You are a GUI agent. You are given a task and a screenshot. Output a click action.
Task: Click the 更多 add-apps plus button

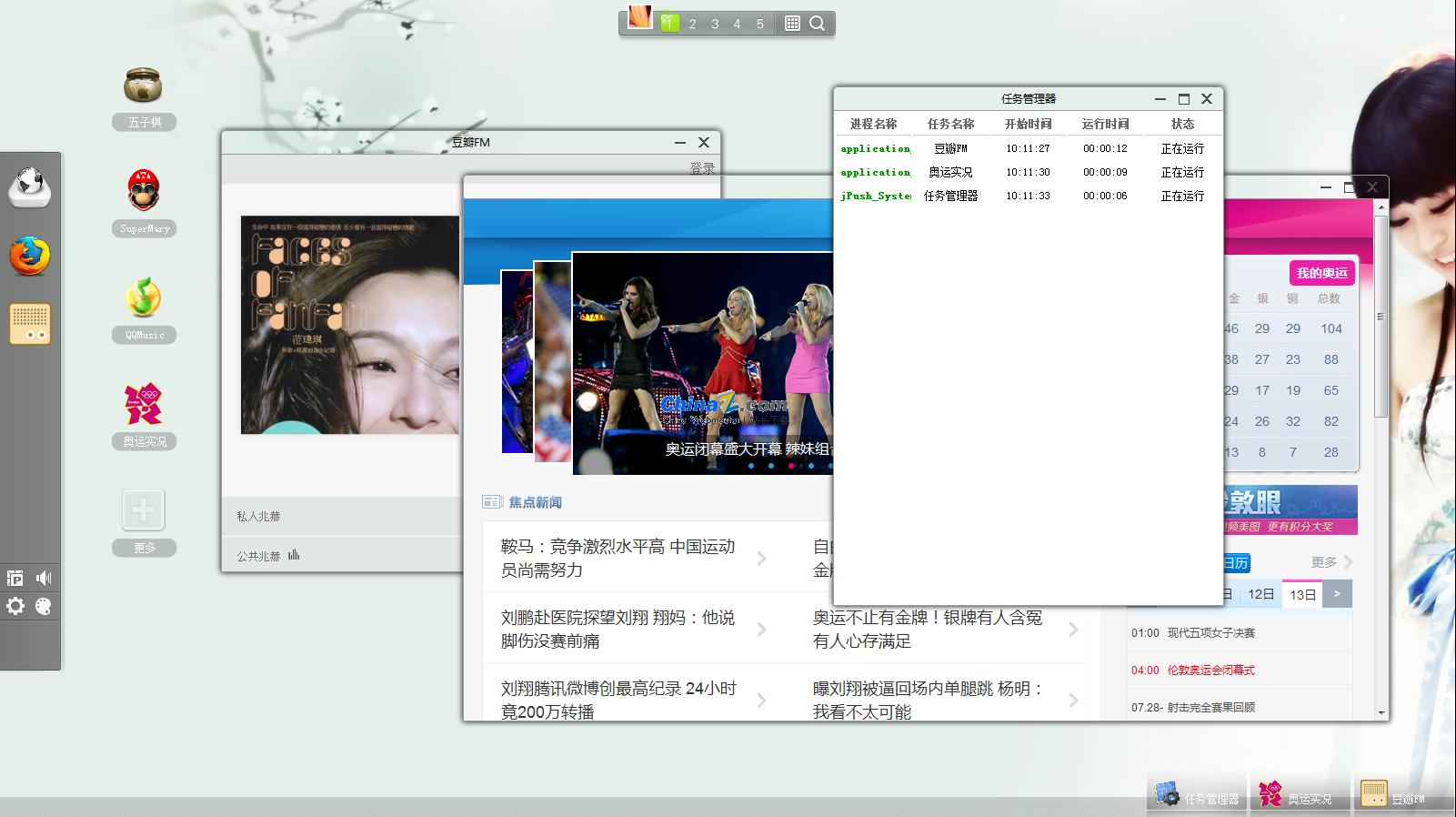click(x=143, y=510)
